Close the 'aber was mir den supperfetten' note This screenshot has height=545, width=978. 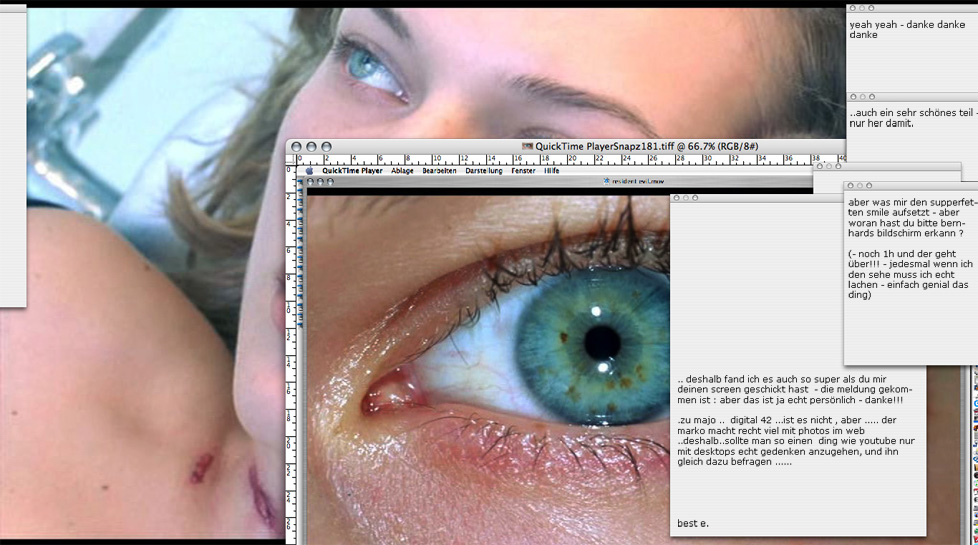tap(851, 186)
